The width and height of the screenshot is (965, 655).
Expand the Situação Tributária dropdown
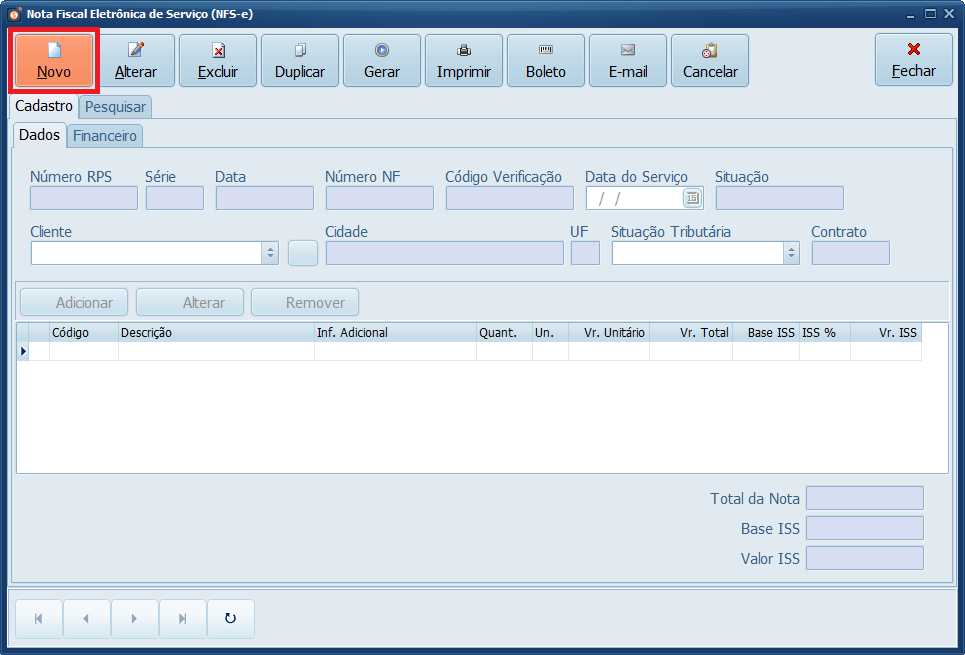[791, 253]
